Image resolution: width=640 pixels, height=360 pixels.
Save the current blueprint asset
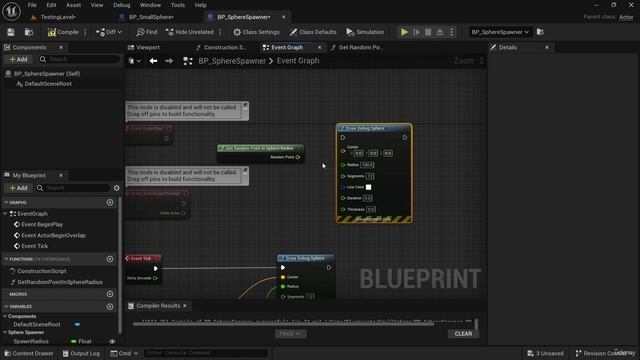pyautogui.click(x=11, y=32)
